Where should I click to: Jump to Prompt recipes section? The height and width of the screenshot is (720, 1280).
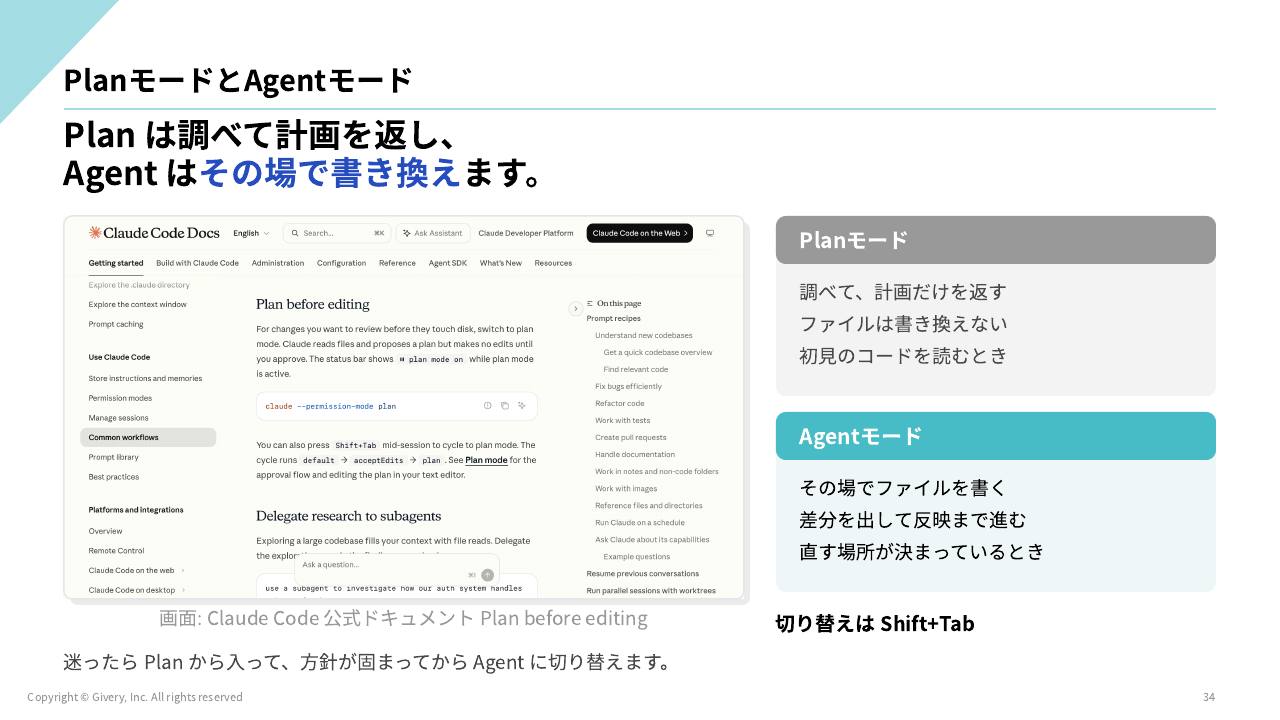point(614,318)
